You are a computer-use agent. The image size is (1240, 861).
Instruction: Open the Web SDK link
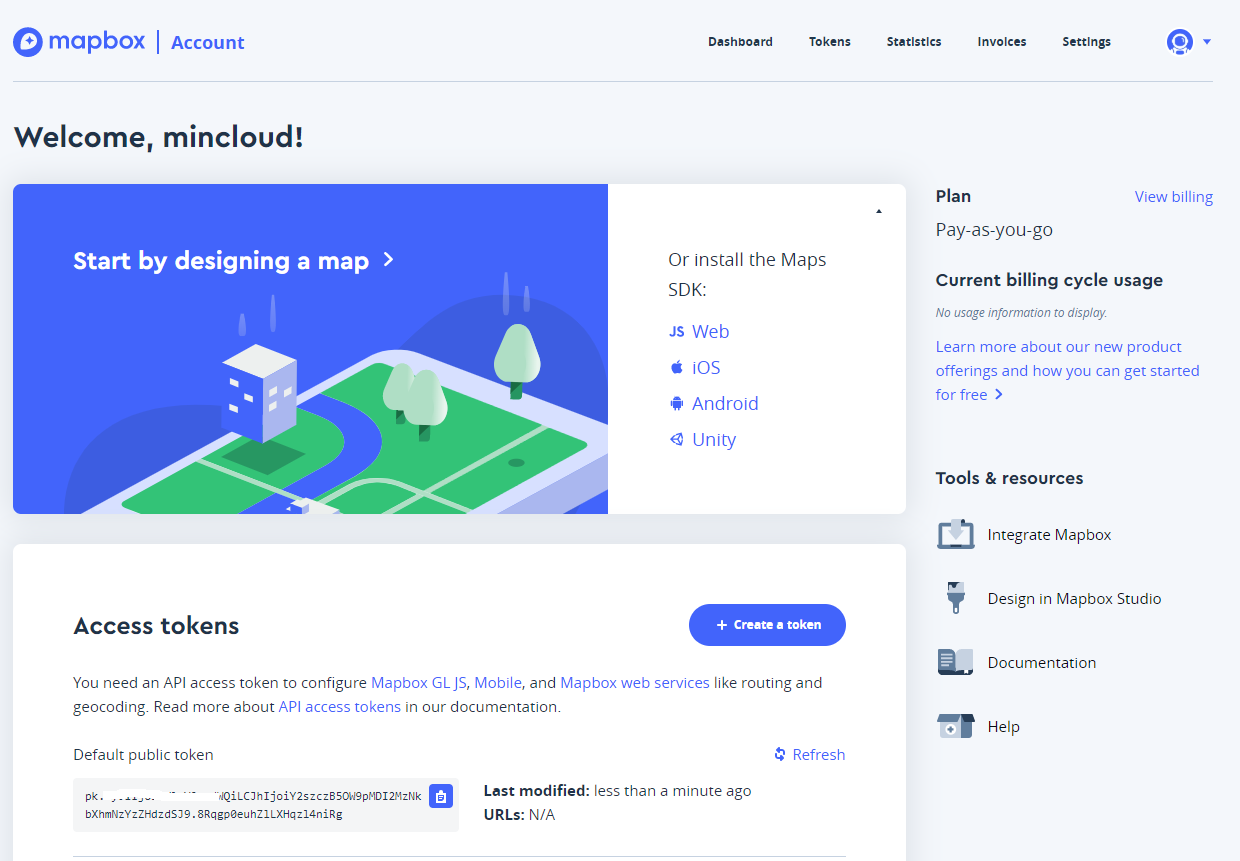pyautogui.click(x=710, y=332)
